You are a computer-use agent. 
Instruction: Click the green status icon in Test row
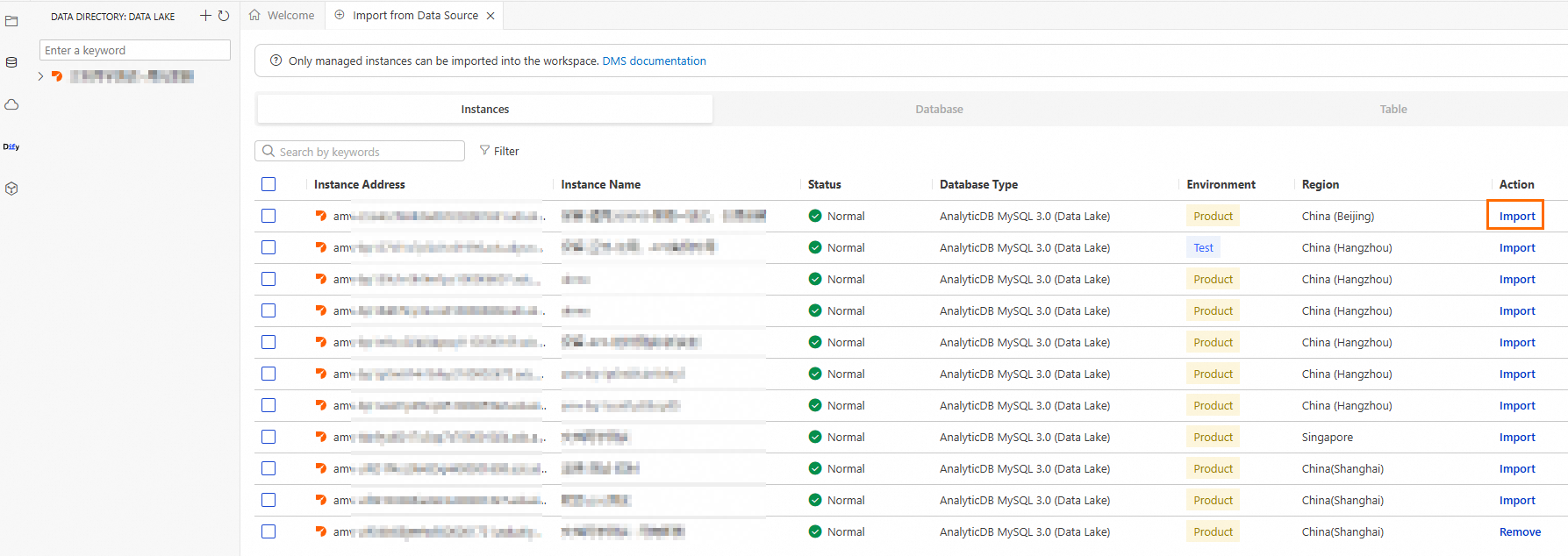tap(815, 247)
